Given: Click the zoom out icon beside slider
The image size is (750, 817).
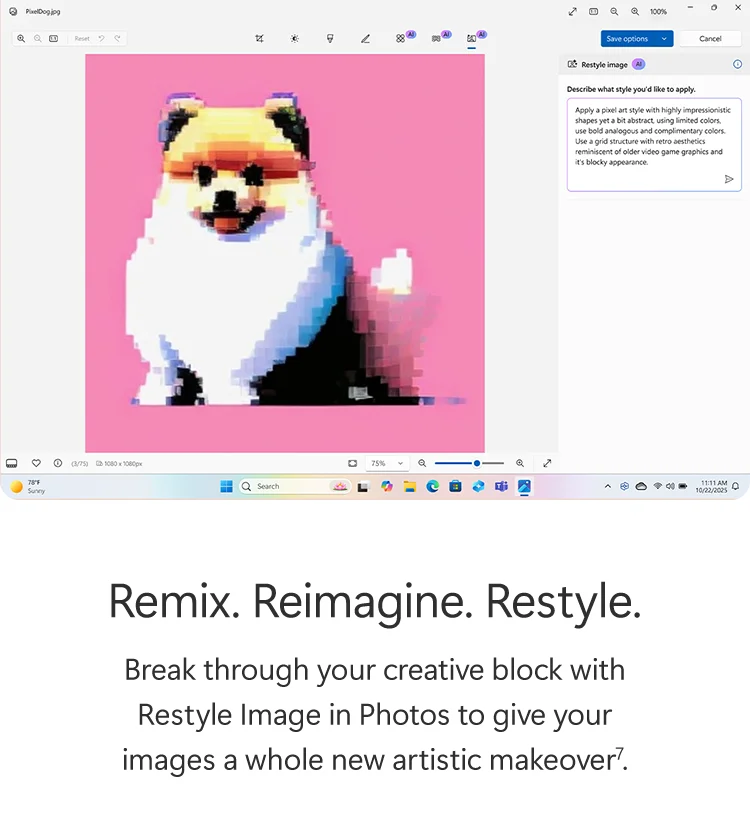Looking at the screenshot, I should (422, 463).
